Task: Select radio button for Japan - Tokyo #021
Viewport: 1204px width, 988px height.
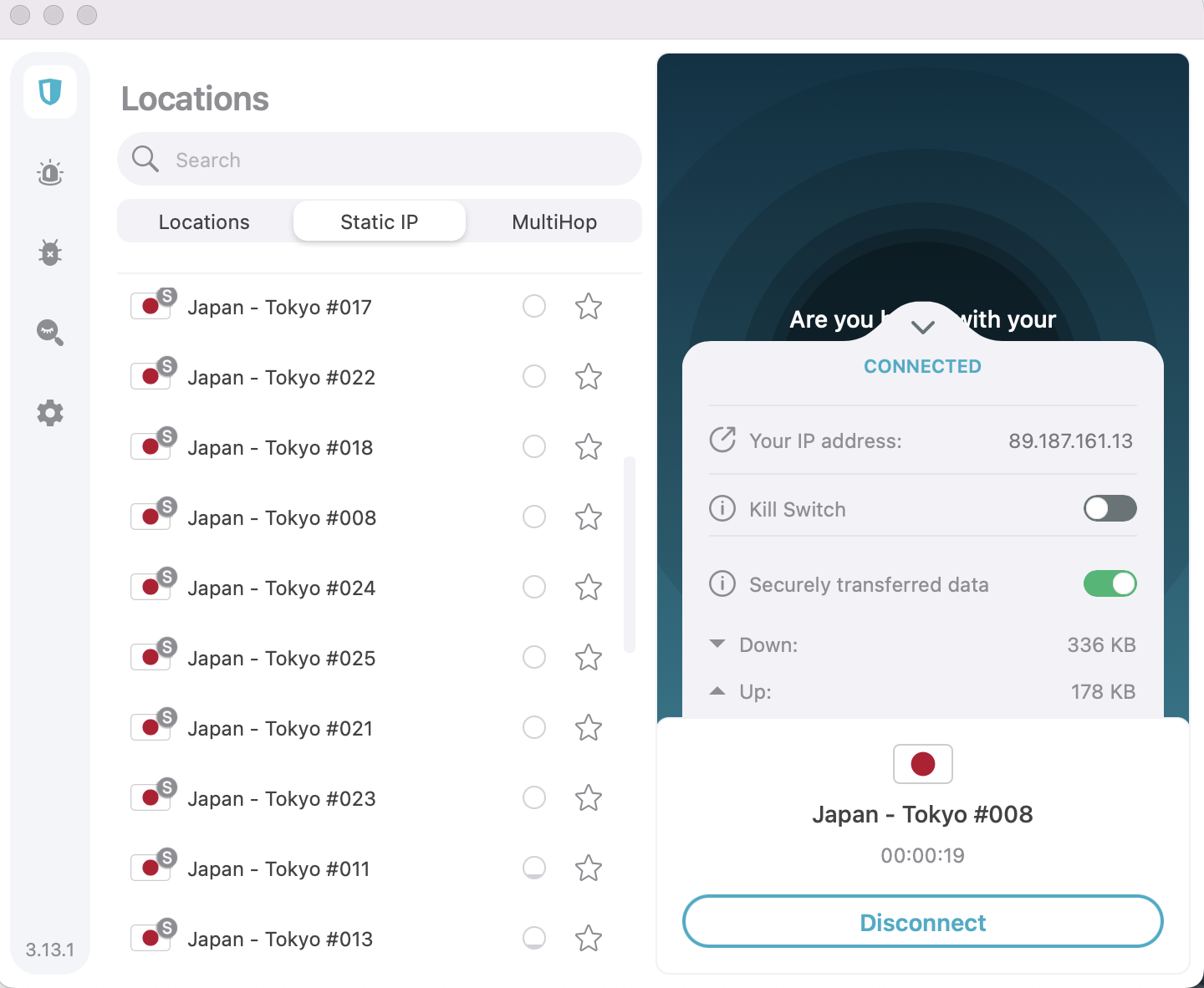Action: tap(534, 728)
